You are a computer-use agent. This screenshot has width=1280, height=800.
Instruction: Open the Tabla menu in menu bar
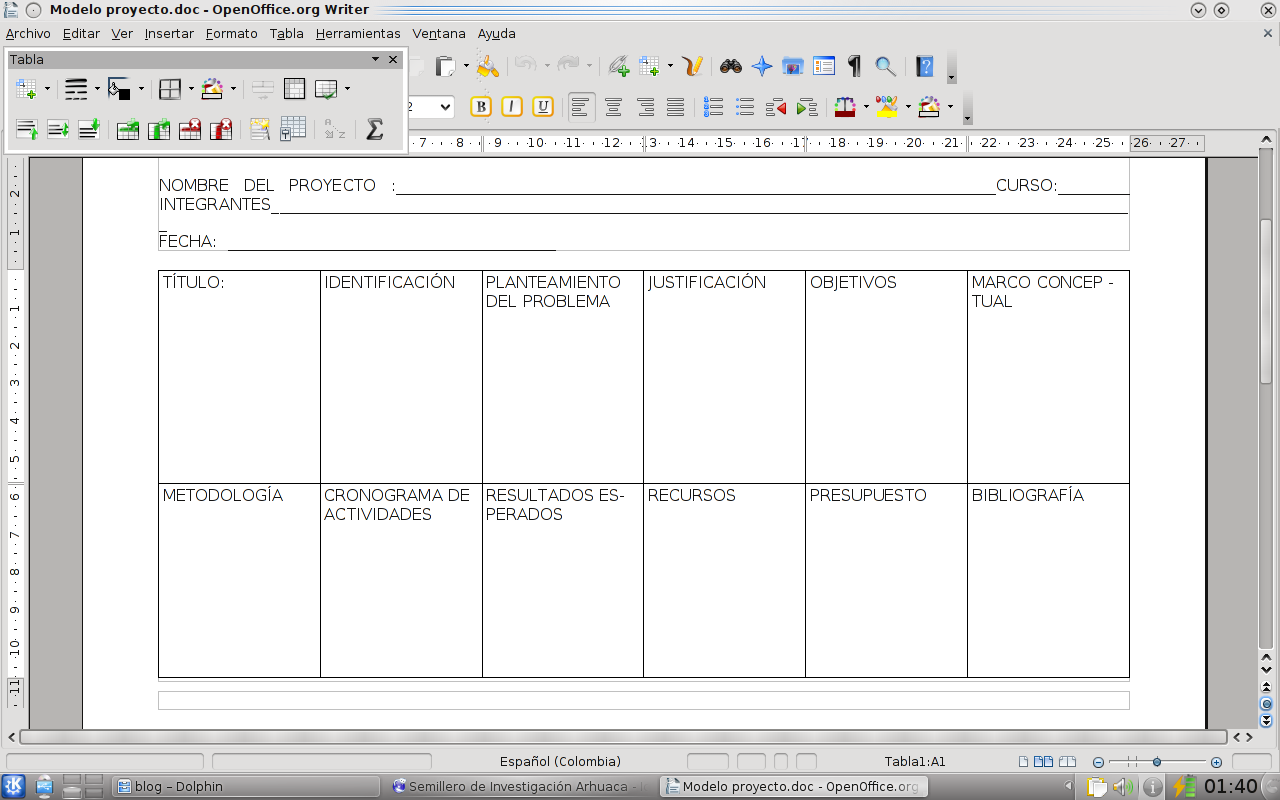pos(287,33)
